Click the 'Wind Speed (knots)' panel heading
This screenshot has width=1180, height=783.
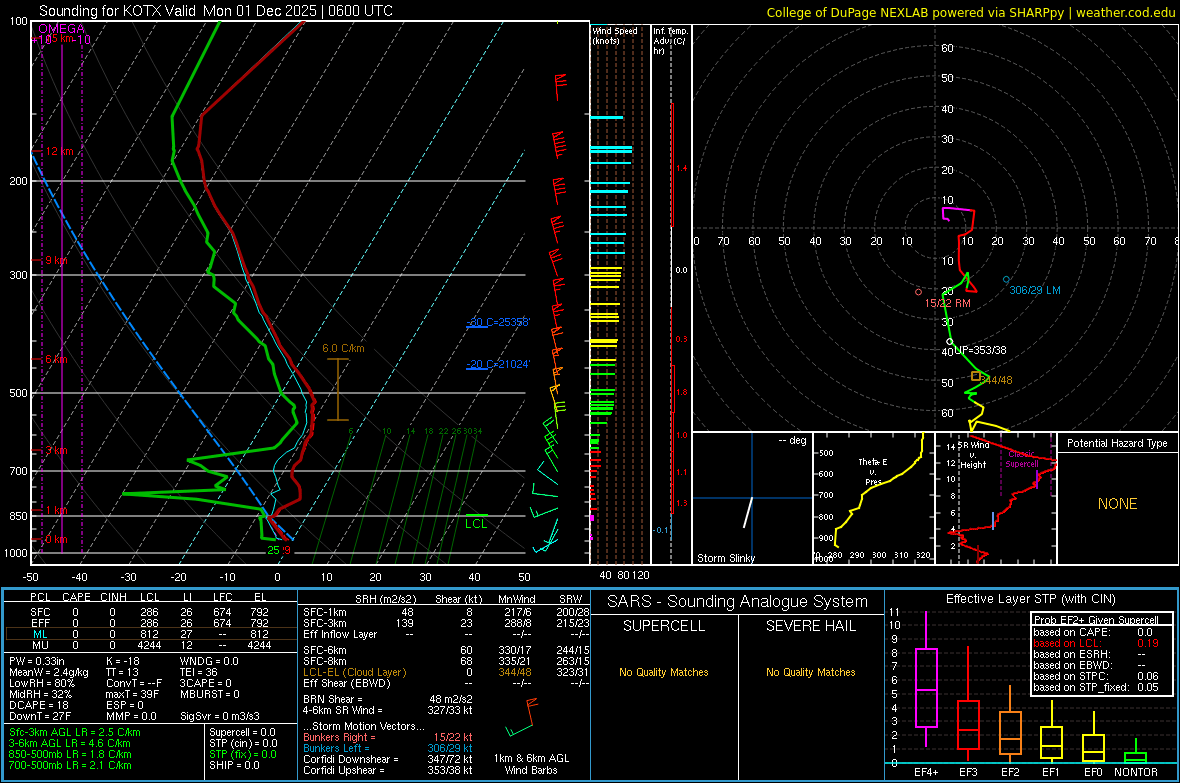pyautogui.click(x=614, y=35)
